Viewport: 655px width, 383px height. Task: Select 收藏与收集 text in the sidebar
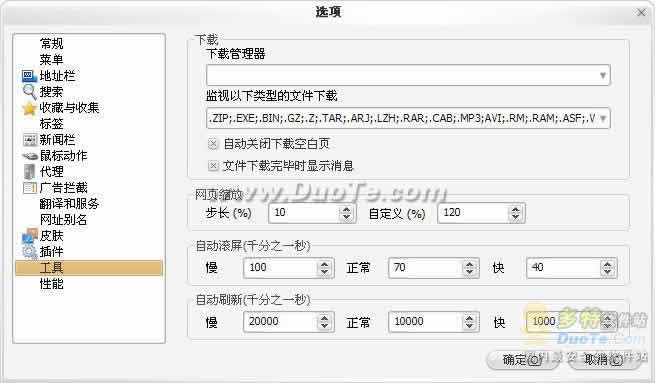click(69, 108)
